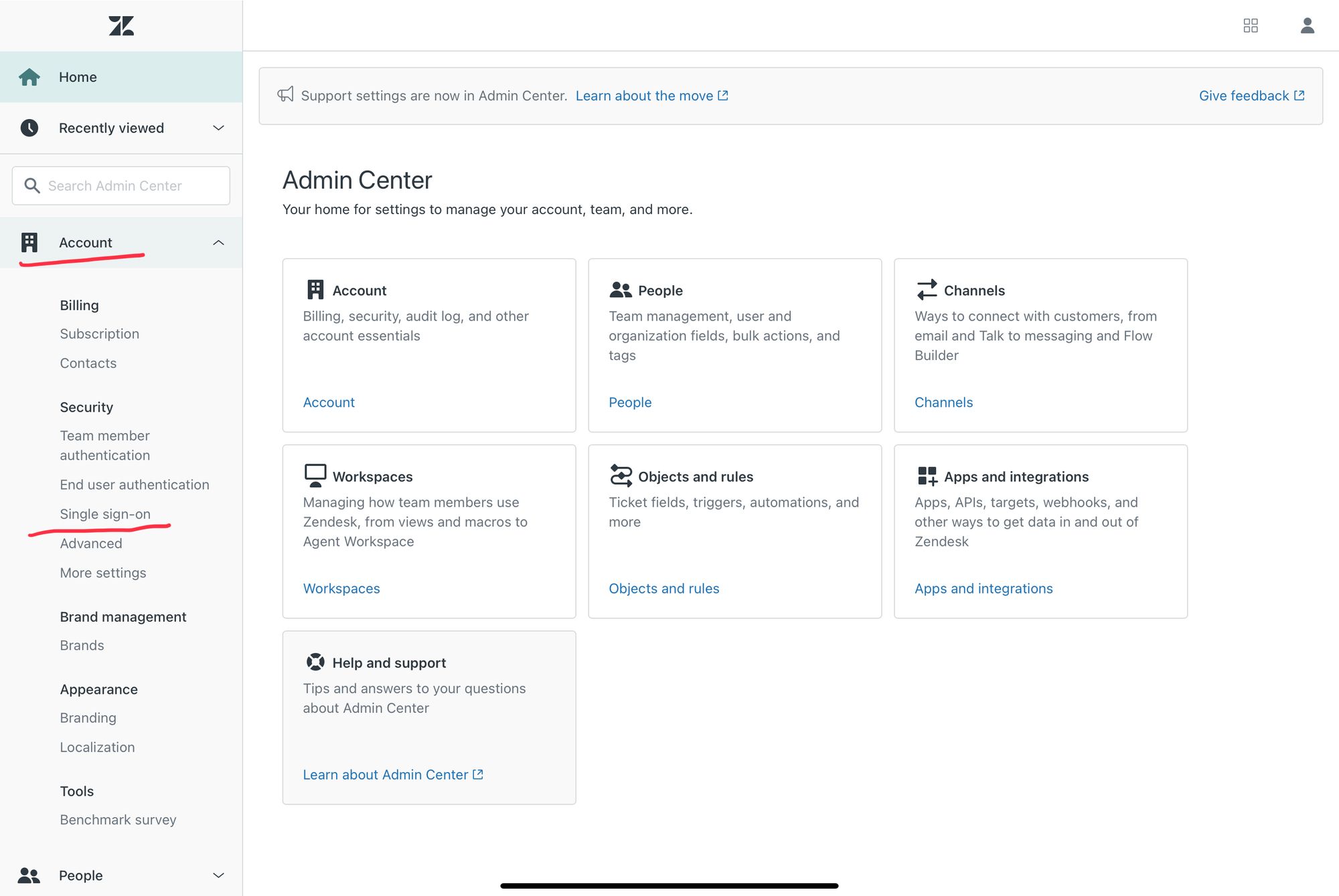Expand the Recently viewed chevron

point(218,128)
